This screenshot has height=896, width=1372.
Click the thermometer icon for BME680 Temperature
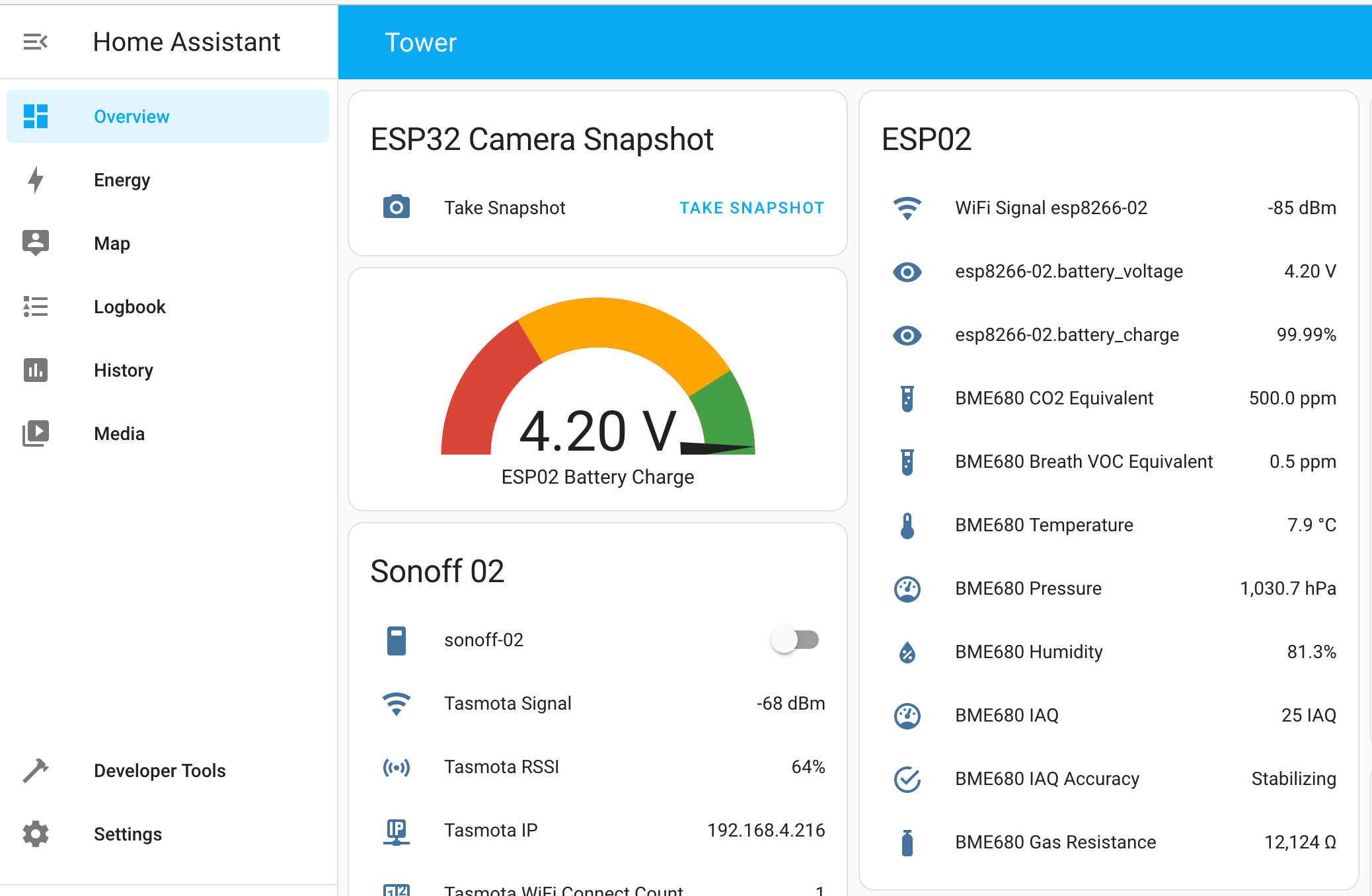[x=907, y=525]
